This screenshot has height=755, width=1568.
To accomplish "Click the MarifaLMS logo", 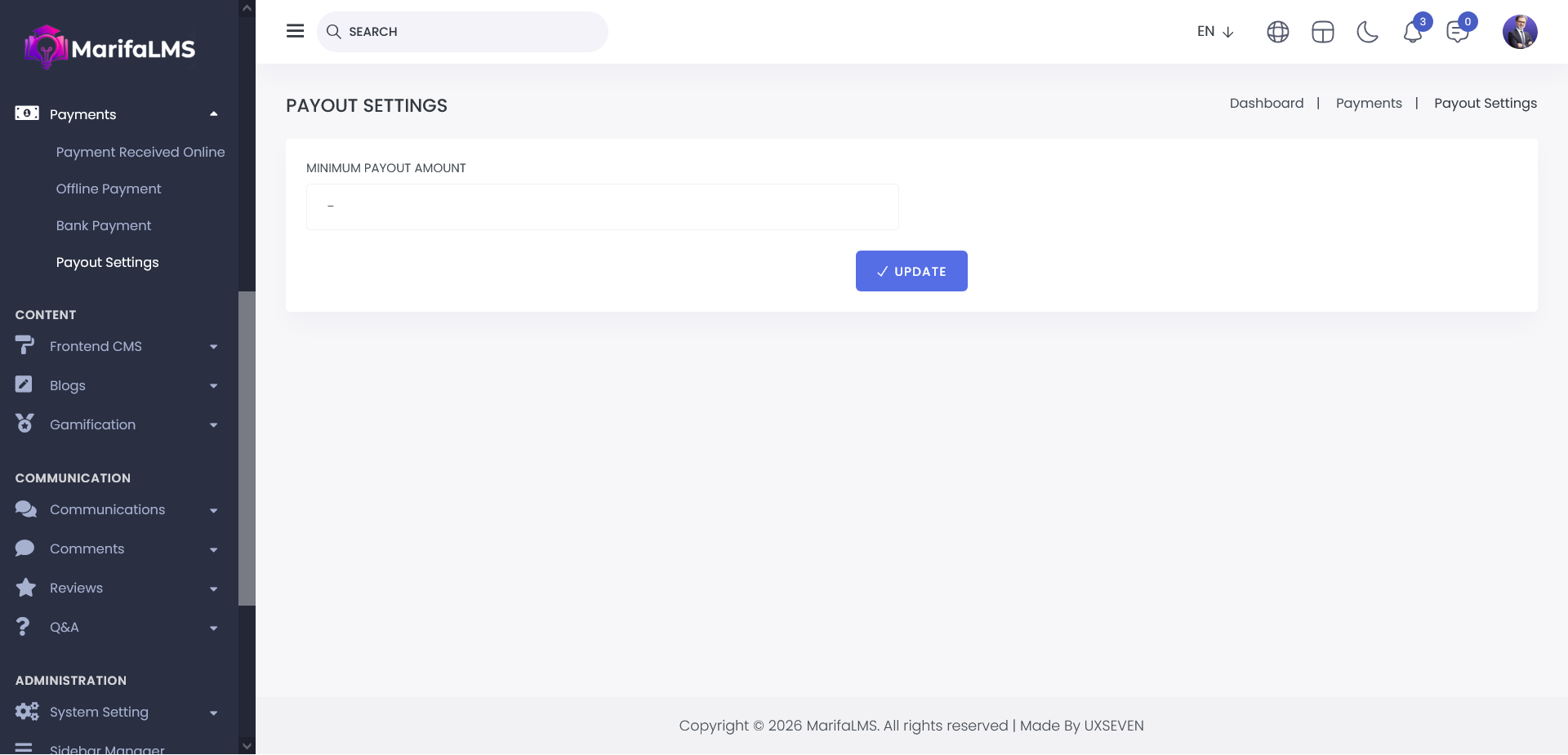I will [110, 48].
